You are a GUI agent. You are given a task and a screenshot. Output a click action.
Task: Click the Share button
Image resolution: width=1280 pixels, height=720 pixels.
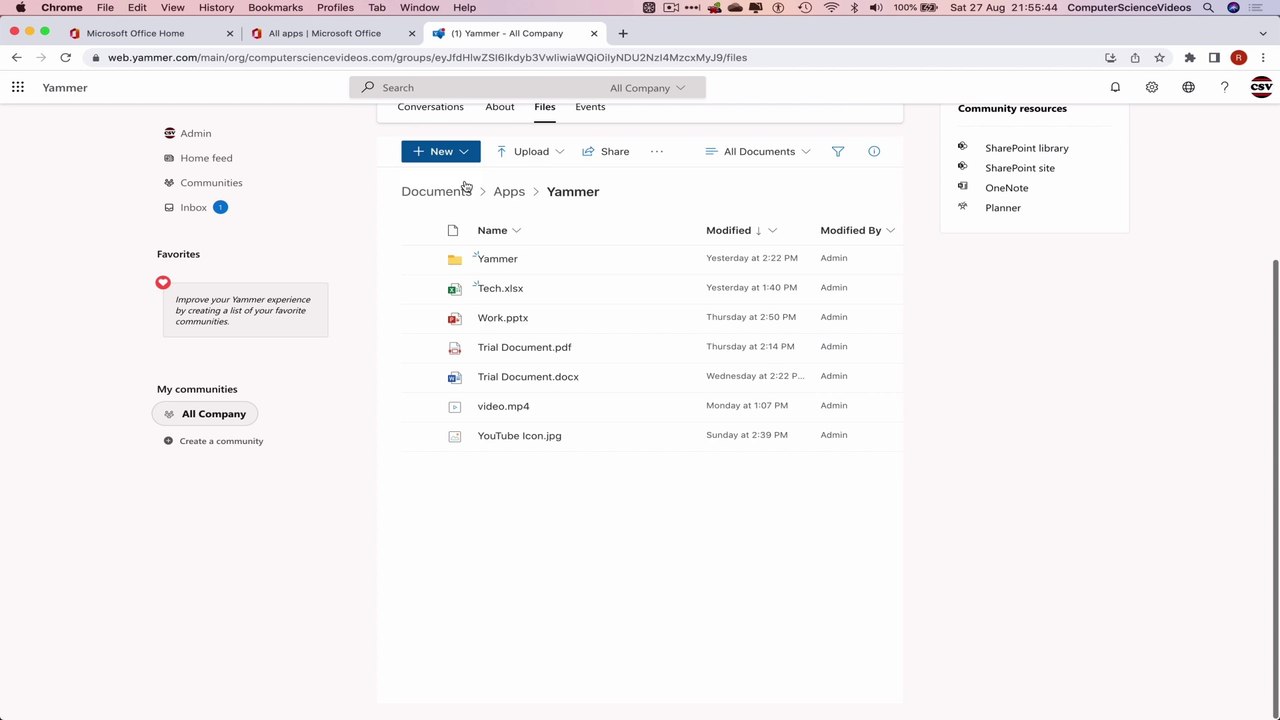[x=606, y=152]
